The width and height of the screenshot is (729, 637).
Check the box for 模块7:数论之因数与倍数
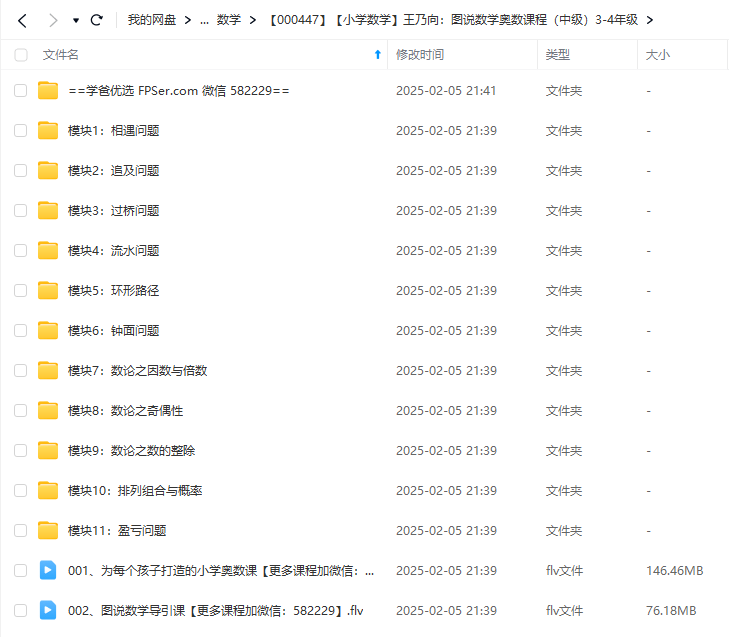click(20, 370)
